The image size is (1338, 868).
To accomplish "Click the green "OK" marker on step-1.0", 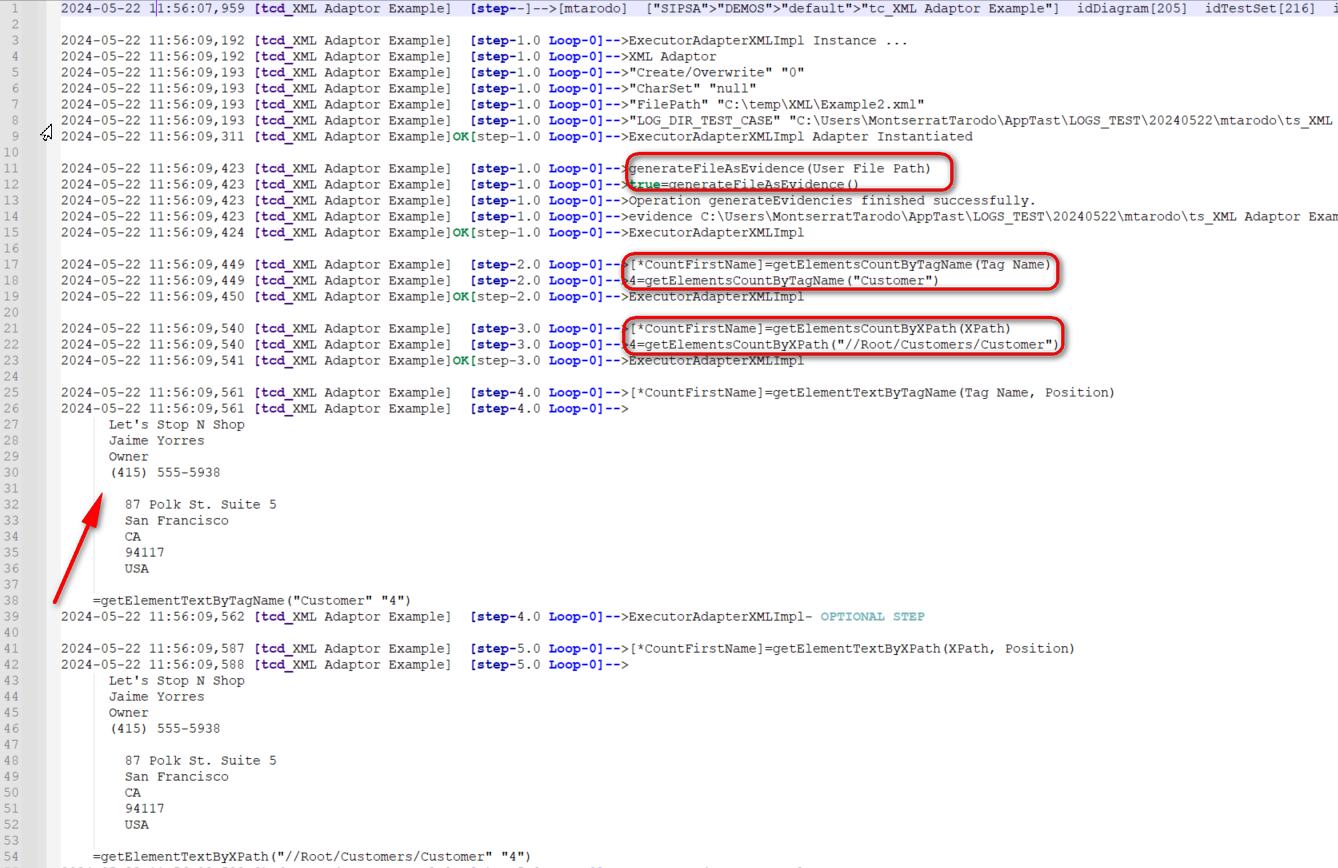I will (461, 136).
